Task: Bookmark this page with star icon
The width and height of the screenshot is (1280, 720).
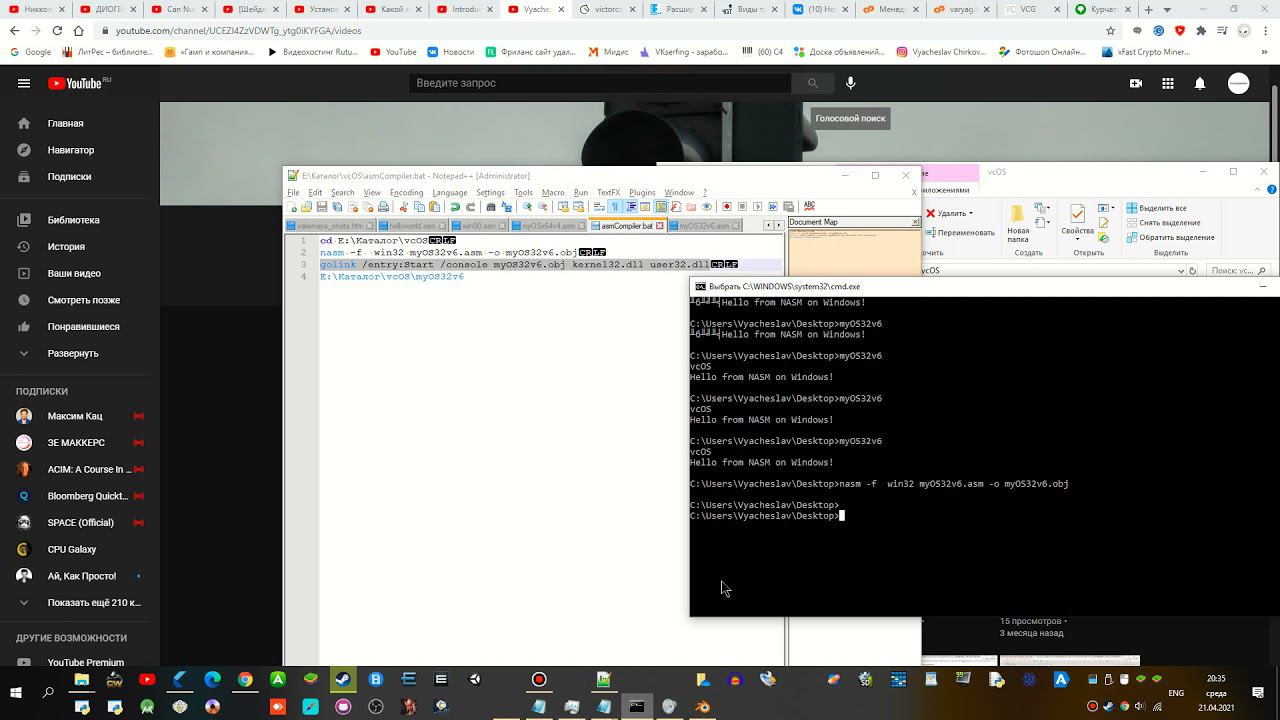Action: pyautogui.click(x=1110, y=31)
